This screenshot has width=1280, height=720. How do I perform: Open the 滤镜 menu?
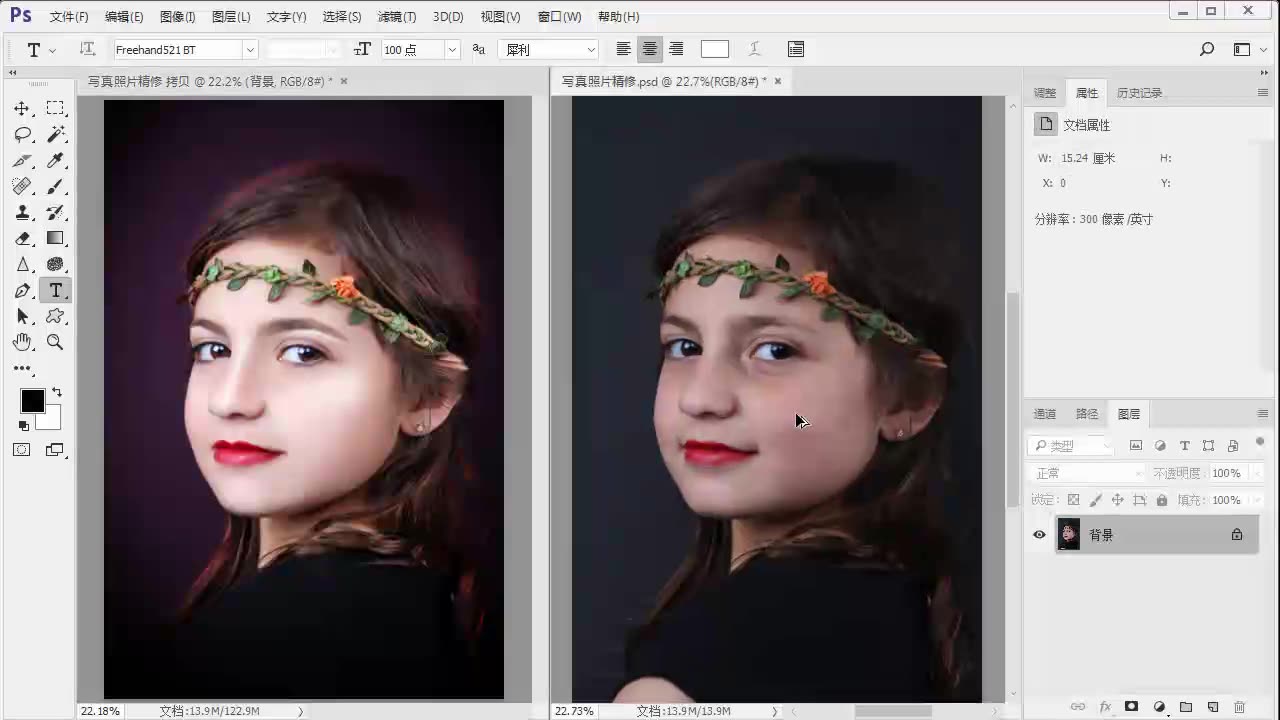point(396,16)
